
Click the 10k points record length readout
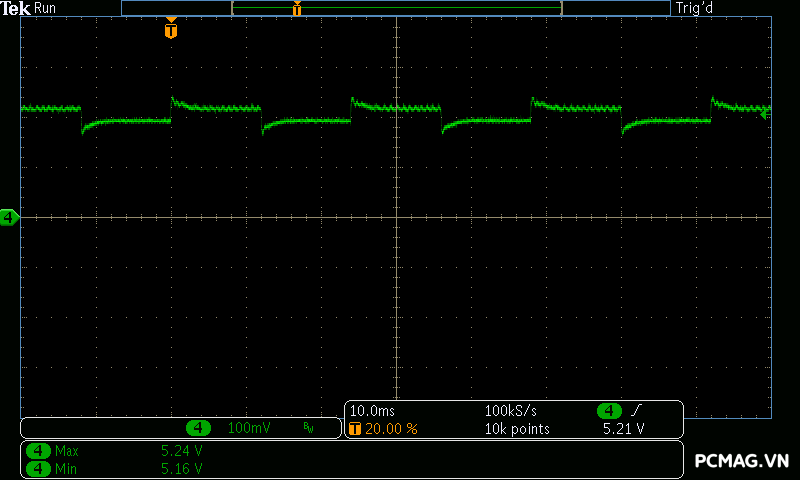(517, 429)
